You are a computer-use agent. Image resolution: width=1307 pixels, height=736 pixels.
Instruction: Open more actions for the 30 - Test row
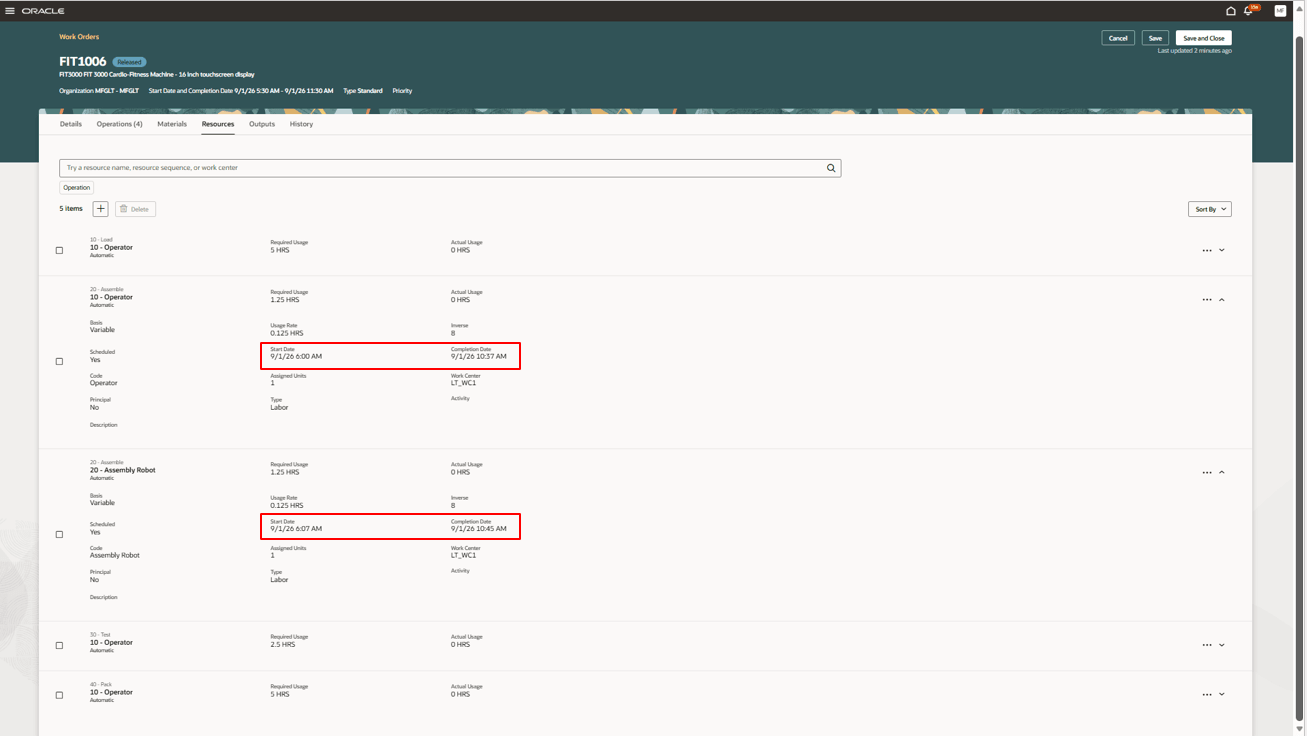click(x=1207, y=645)
